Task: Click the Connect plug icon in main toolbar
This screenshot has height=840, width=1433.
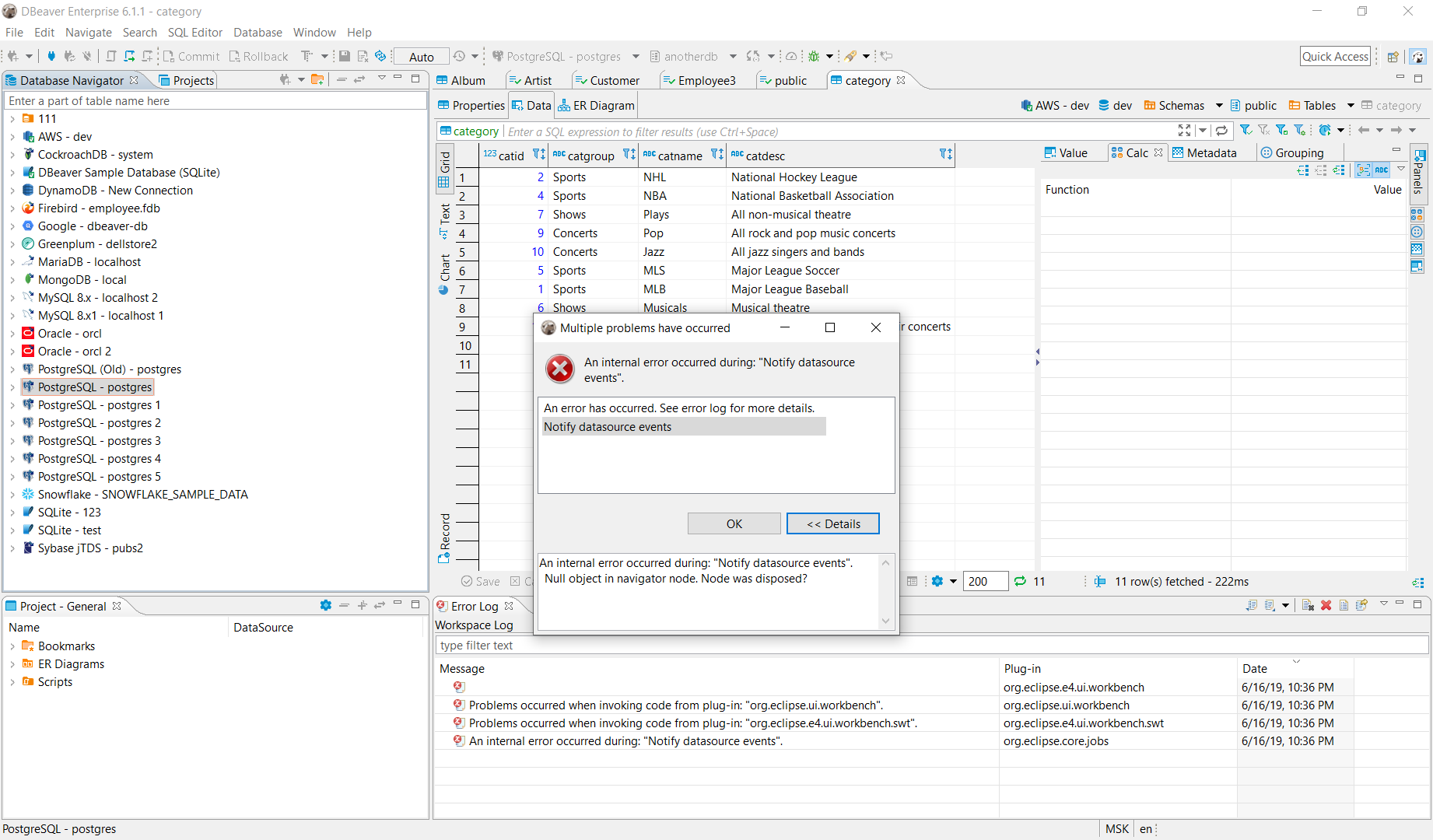Action: tap(51, 56)
